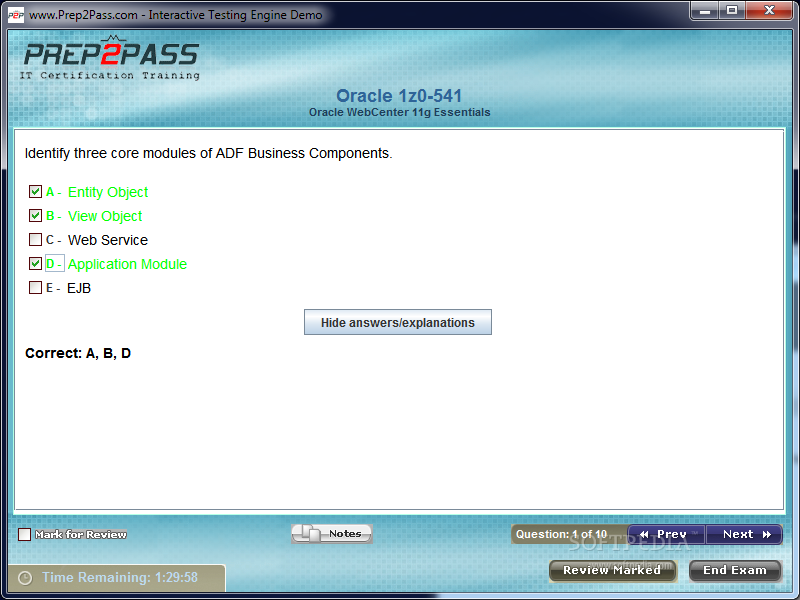
Task: Click the P2P app icon in title bar
Action: 16,15
